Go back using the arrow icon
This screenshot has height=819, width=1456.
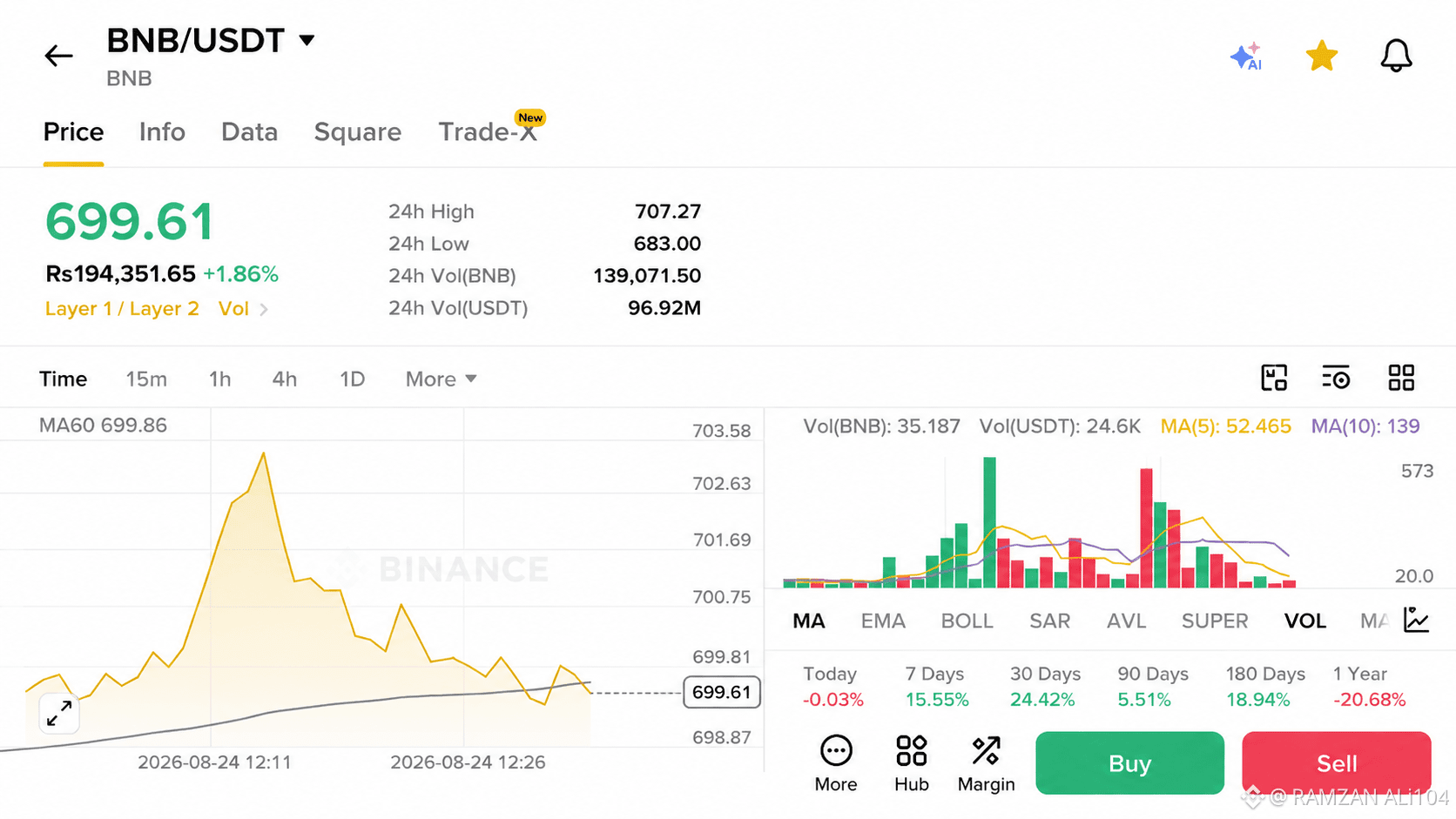click(x=58, y=56)
